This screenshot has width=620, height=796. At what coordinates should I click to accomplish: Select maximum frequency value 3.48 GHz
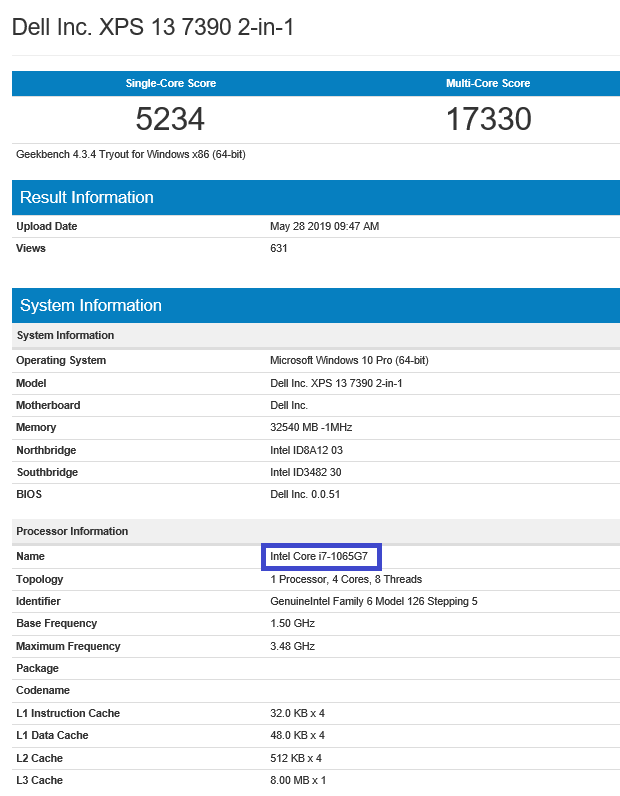click(292, 646)
